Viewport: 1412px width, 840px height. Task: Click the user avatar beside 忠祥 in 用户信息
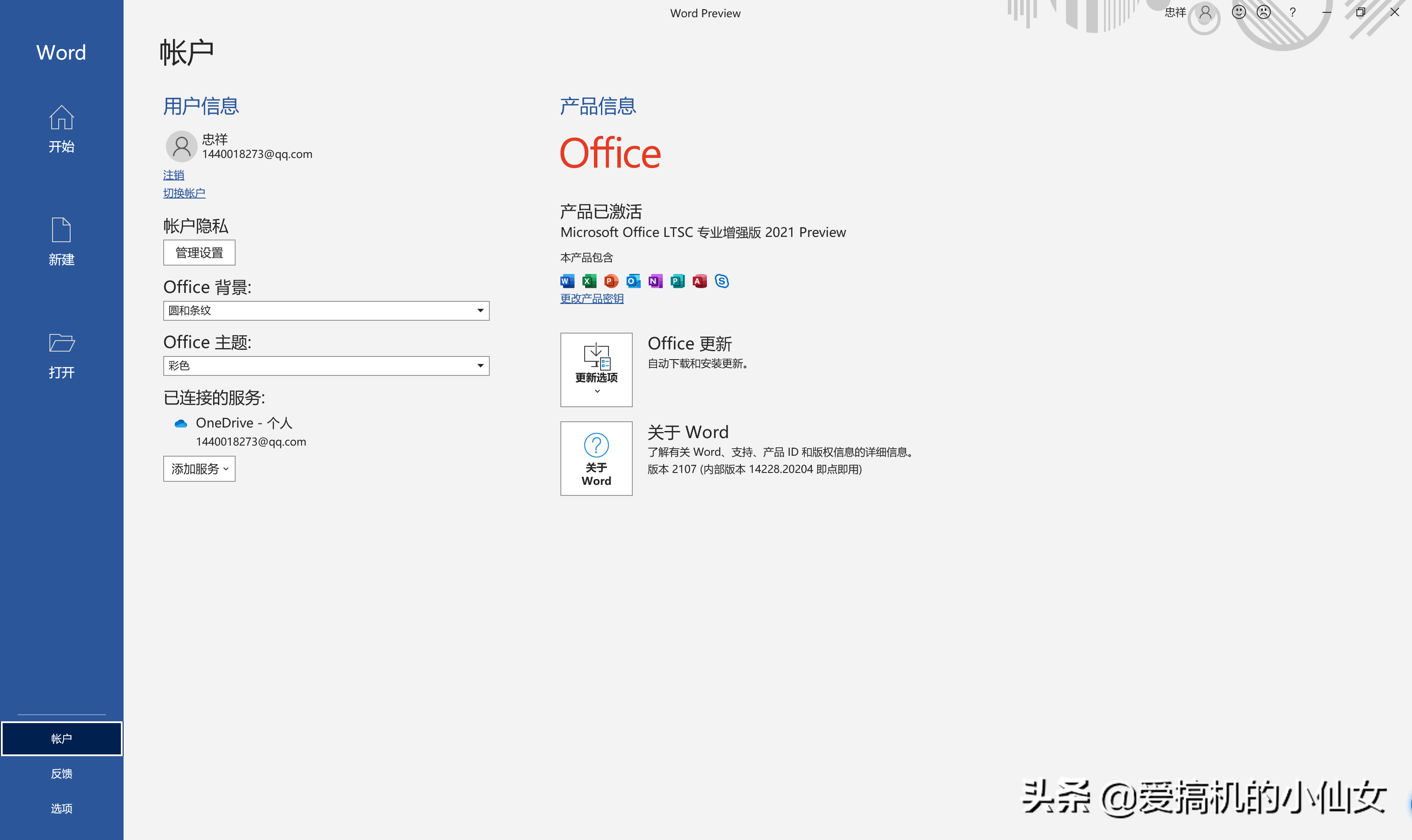(x=181, y=146)
